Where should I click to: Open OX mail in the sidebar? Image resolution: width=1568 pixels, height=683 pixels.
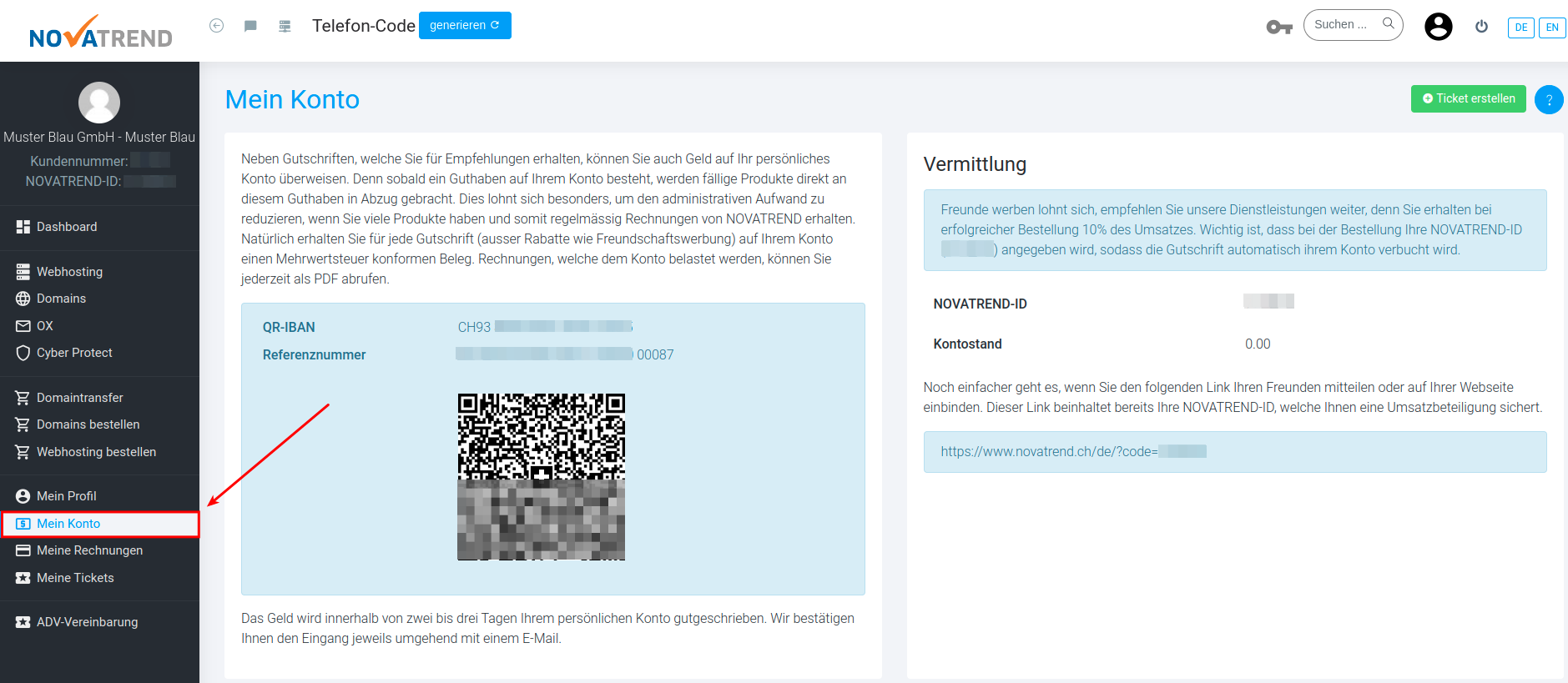[x=99, y=326]
